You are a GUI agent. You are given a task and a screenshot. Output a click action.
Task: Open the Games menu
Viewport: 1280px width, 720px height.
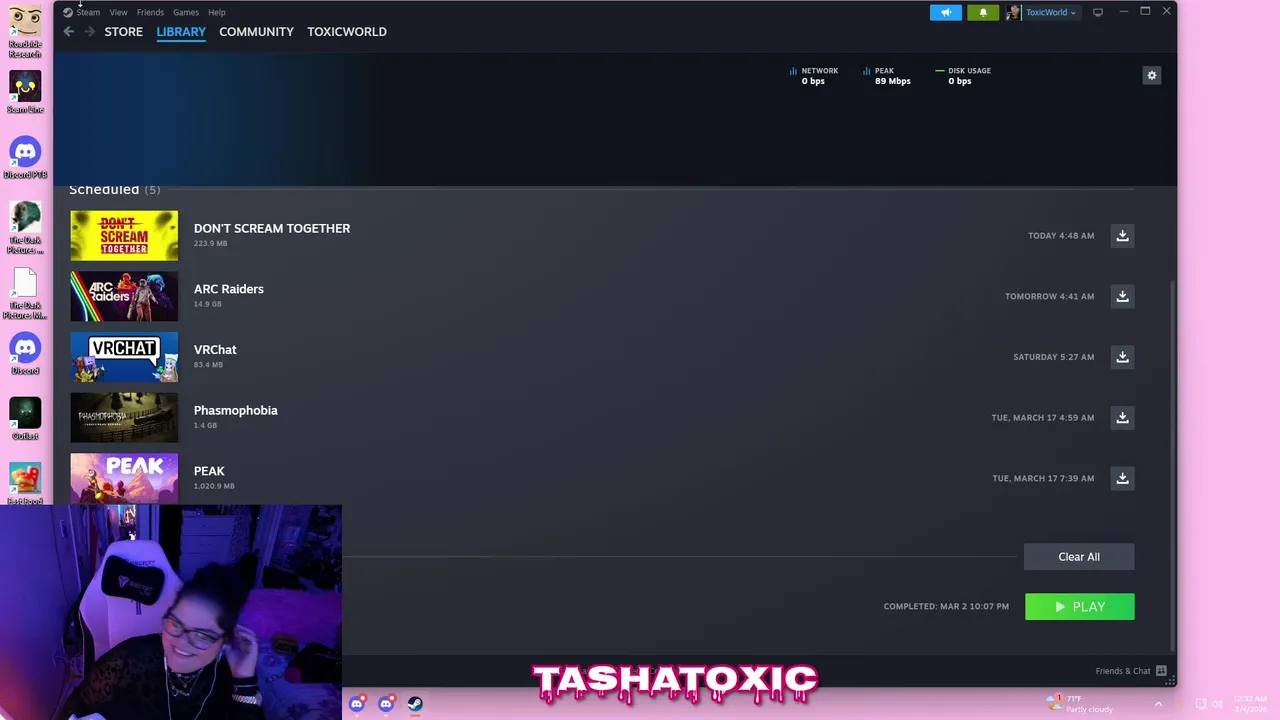186,12
